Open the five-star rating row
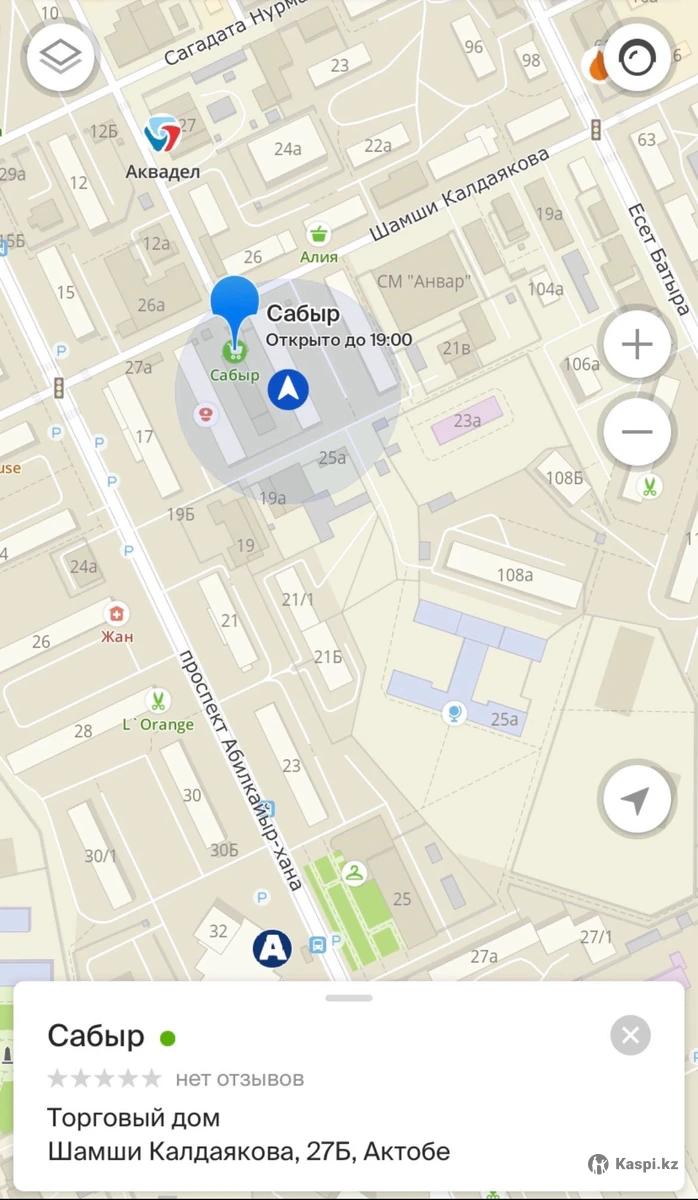Image resolution: width=698 pixels, height=1200 pixels. (104, 1078)
